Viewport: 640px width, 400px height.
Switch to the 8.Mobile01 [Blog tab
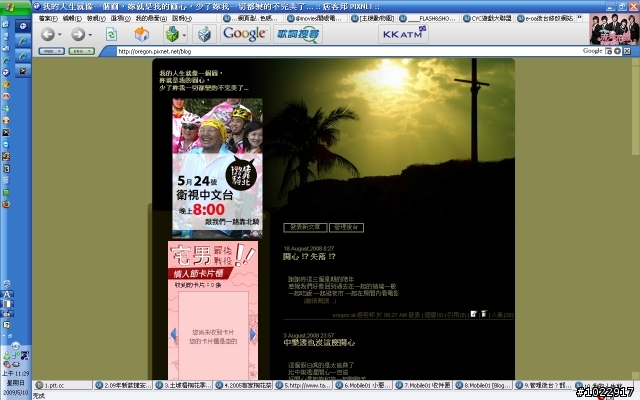coord(483,385)
